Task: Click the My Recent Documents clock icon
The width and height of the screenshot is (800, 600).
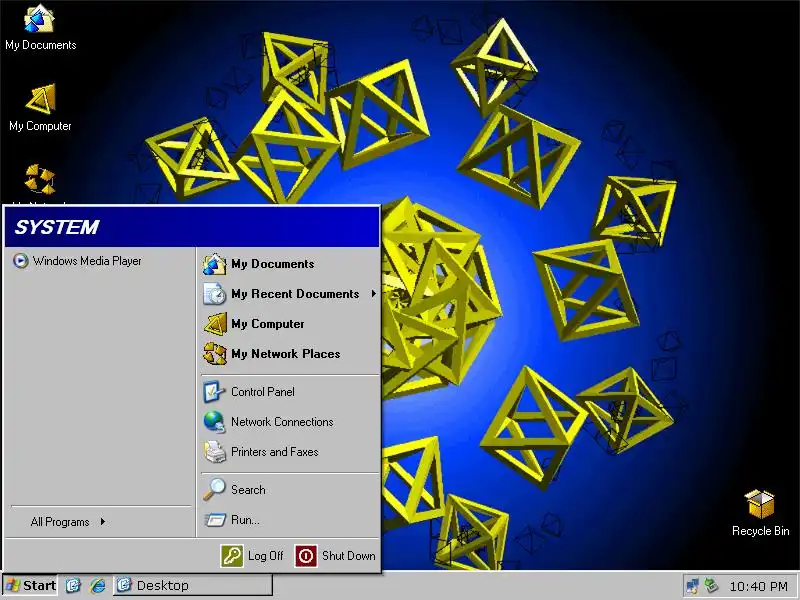Action: coord(214,294)
